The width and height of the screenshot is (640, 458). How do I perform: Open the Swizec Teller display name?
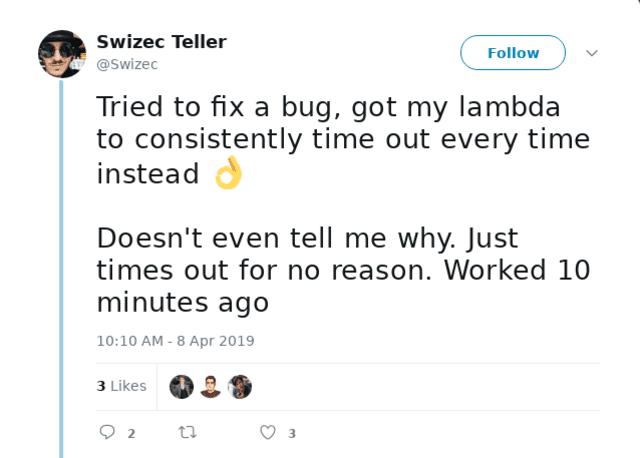click(161, 42)
